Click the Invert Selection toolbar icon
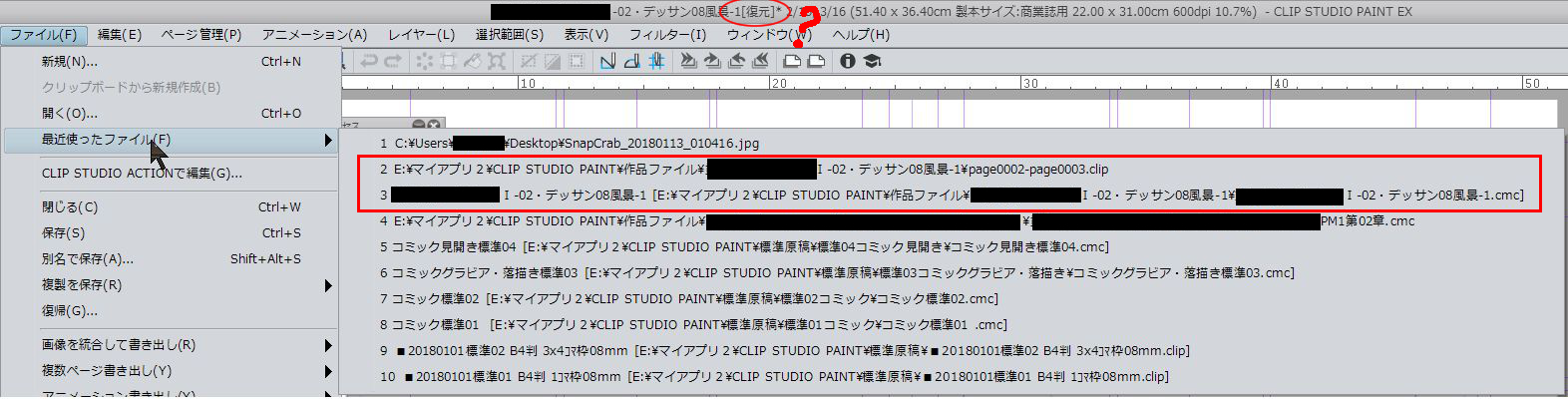Viewport: 1568px width, 399px height. (x=553, y=61)
